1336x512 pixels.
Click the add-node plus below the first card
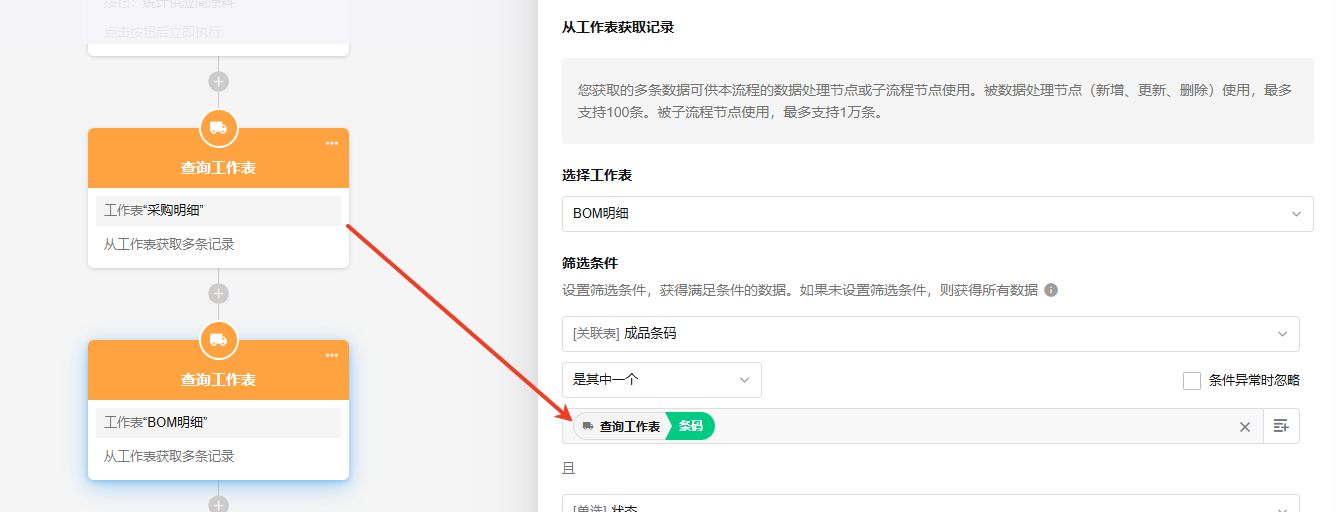click(218, 81)
